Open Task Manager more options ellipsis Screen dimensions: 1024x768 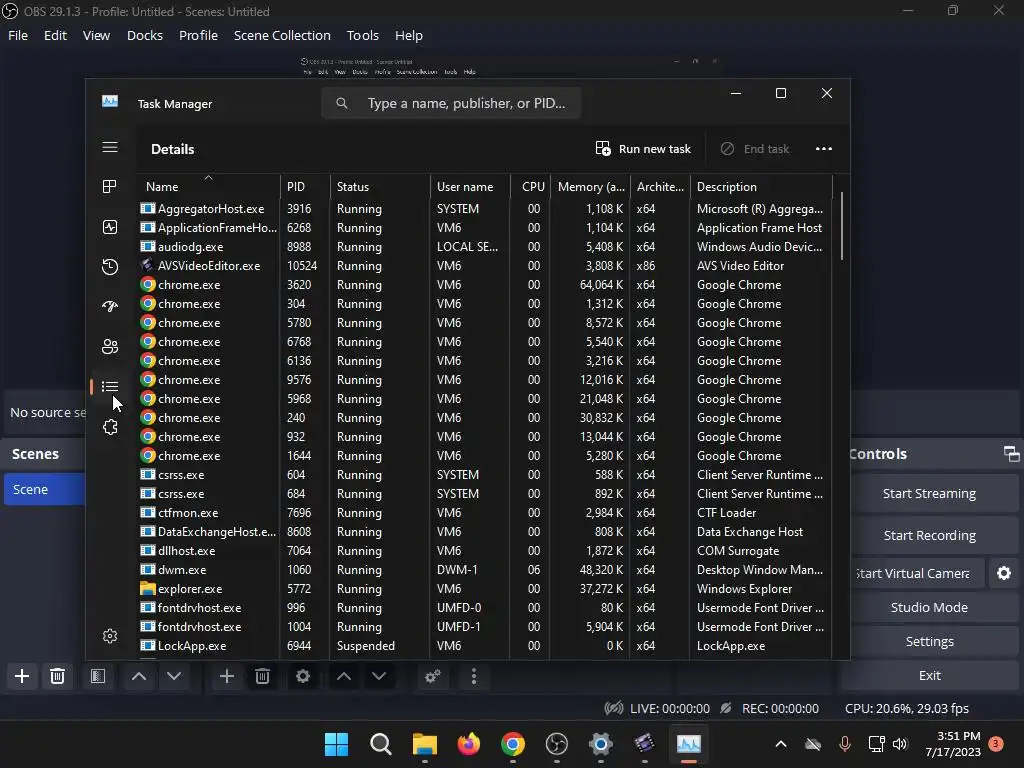tap(824, 149)
